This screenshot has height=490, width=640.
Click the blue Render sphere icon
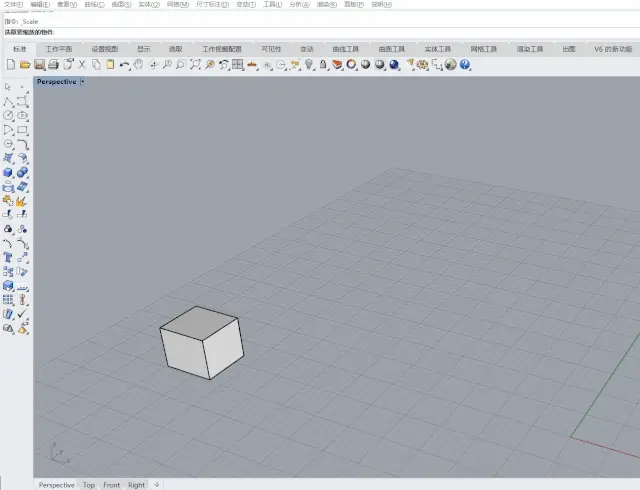394,65
